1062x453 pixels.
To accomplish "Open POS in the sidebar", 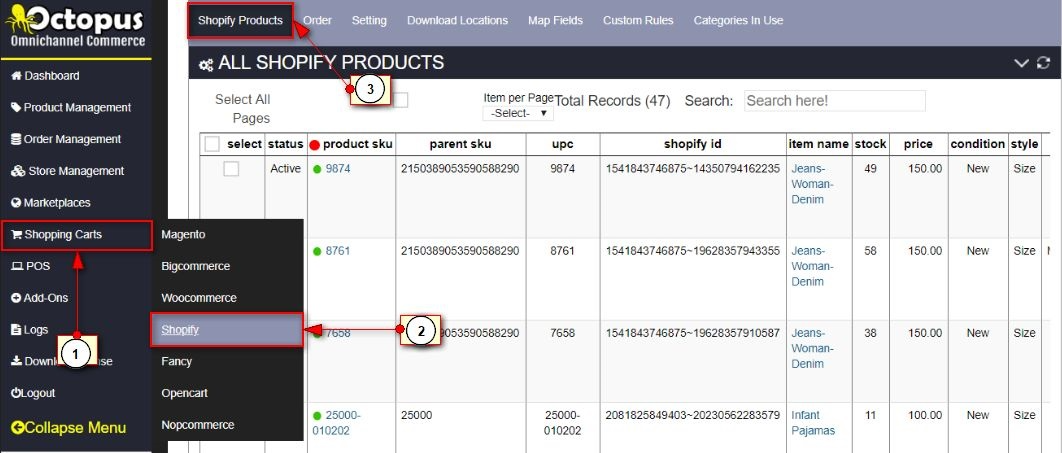I will pyautogui.click(x=30, y=266).
